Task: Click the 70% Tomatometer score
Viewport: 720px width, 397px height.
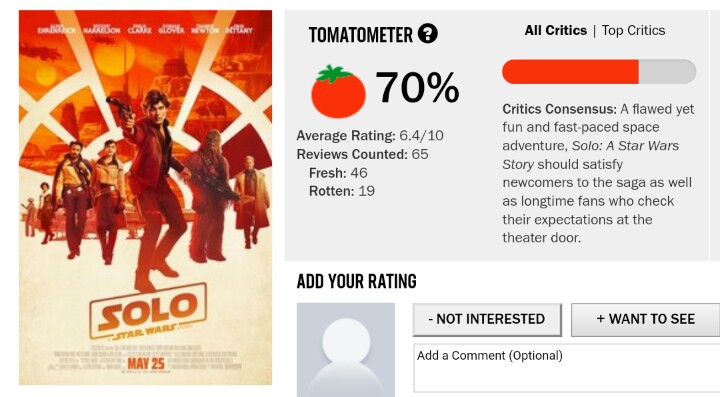Action: [417, 87]
